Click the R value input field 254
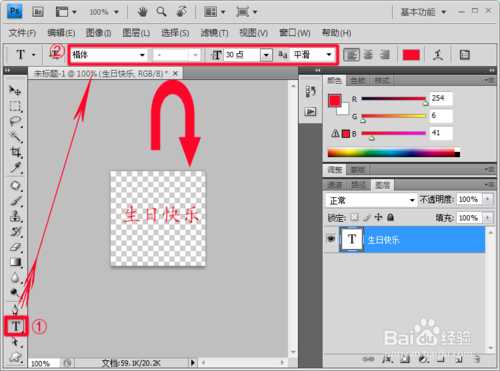This screenshot has width=500, height=371. click(x=441, y=98)
